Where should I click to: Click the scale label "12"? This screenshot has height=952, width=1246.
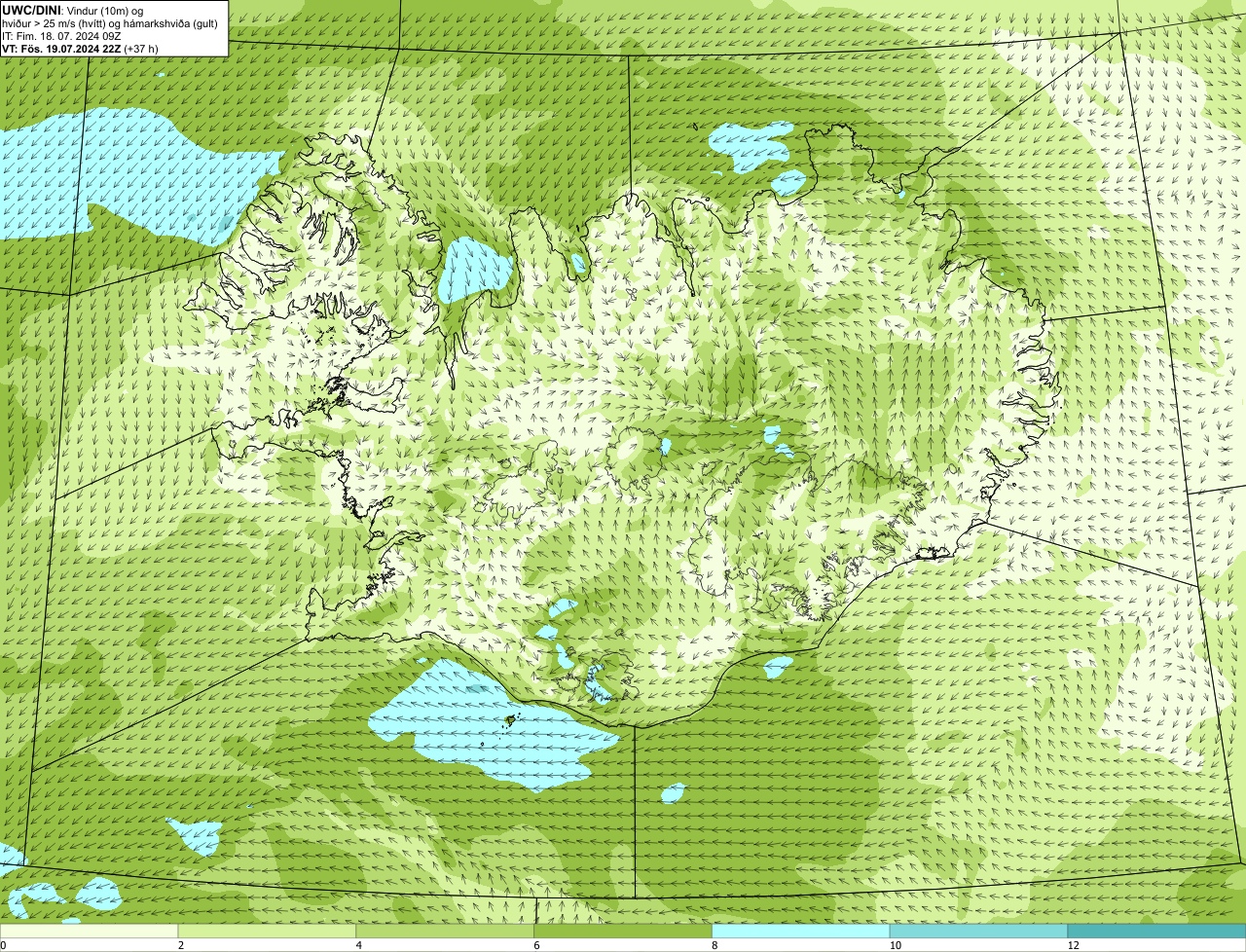coord(1073,945)
